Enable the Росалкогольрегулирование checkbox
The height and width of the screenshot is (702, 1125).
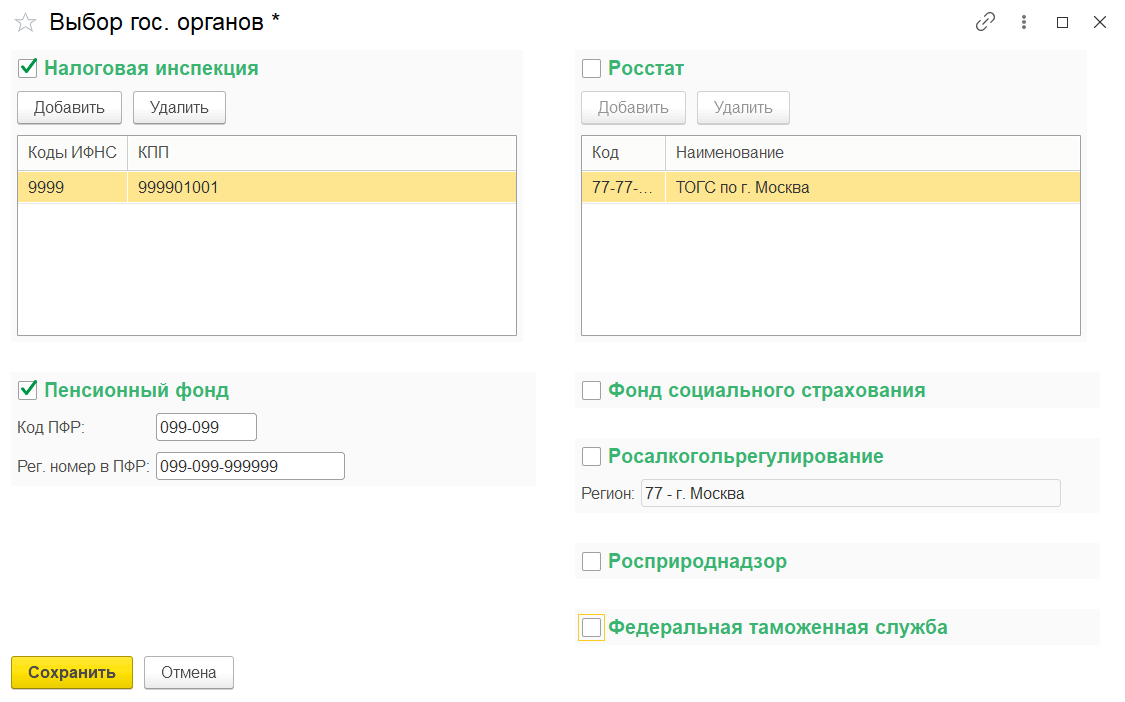(592, 457)
